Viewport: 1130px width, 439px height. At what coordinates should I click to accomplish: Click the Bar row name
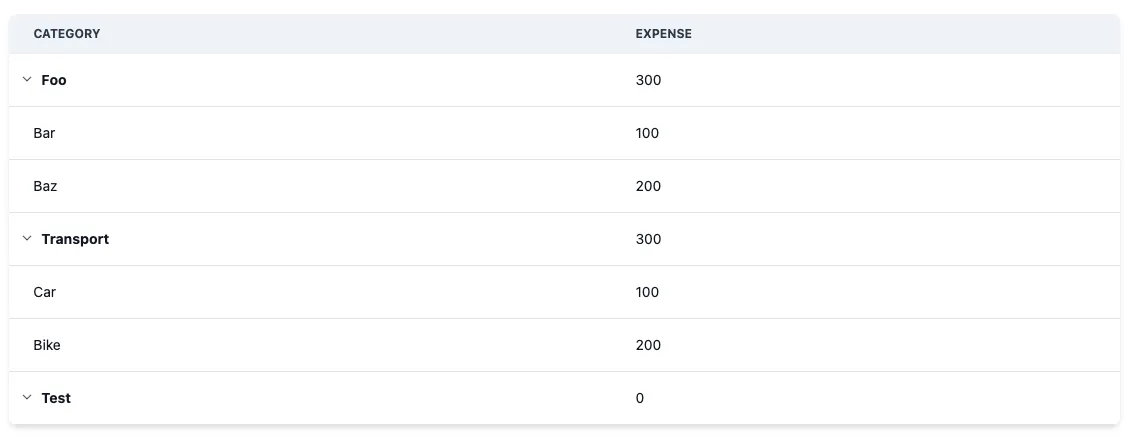[44, 133]
